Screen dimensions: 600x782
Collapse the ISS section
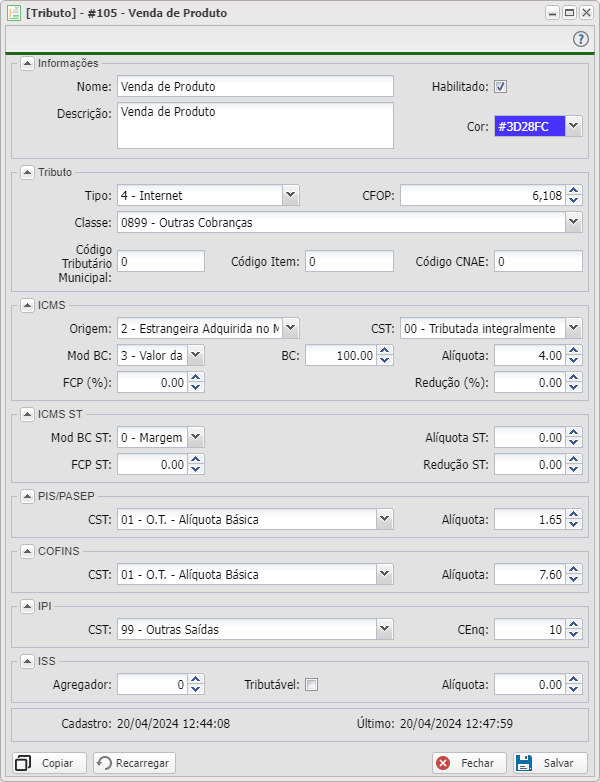coord(27,661)
